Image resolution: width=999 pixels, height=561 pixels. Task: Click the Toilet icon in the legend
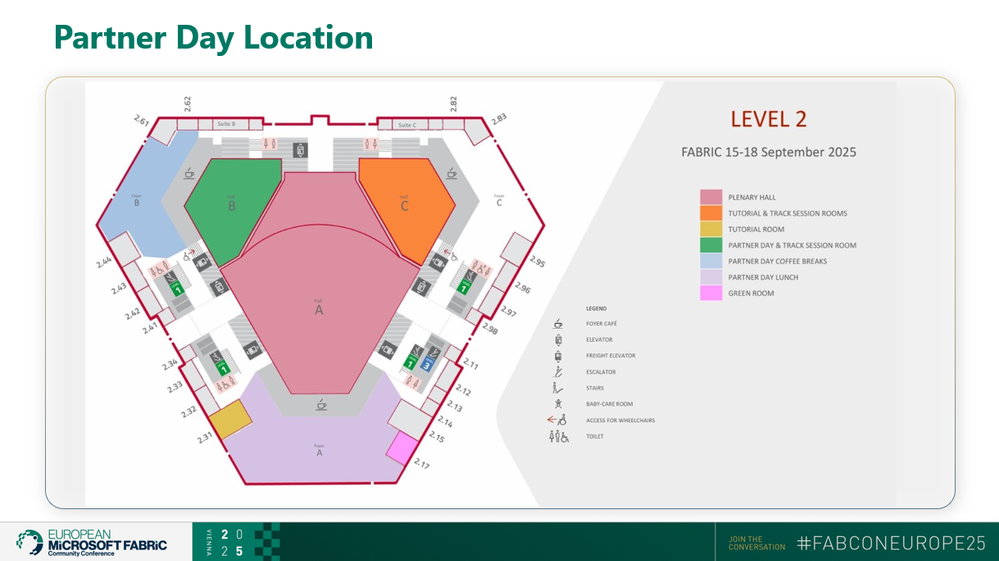(559, 436)
